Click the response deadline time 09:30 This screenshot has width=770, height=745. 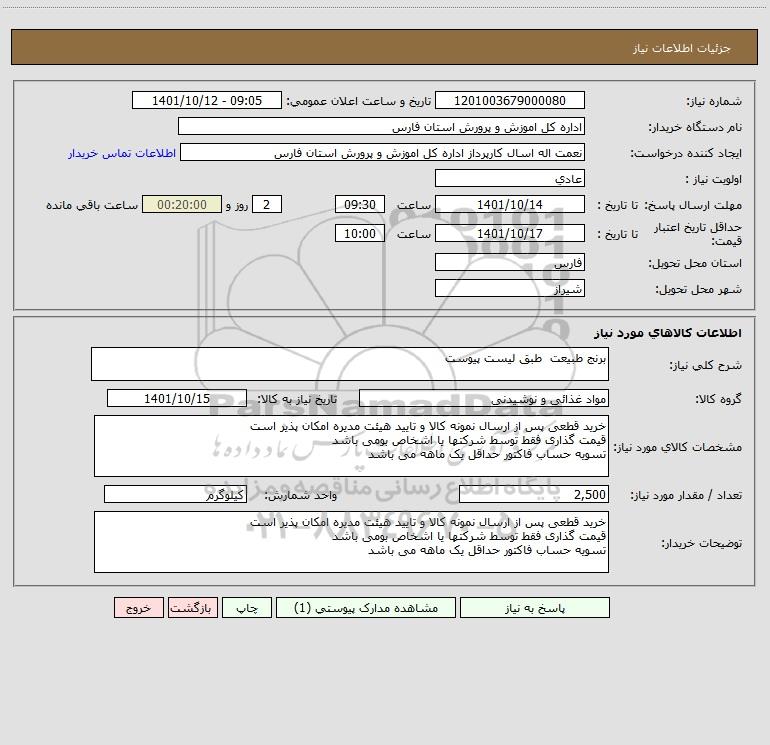(x=359, y=204)
